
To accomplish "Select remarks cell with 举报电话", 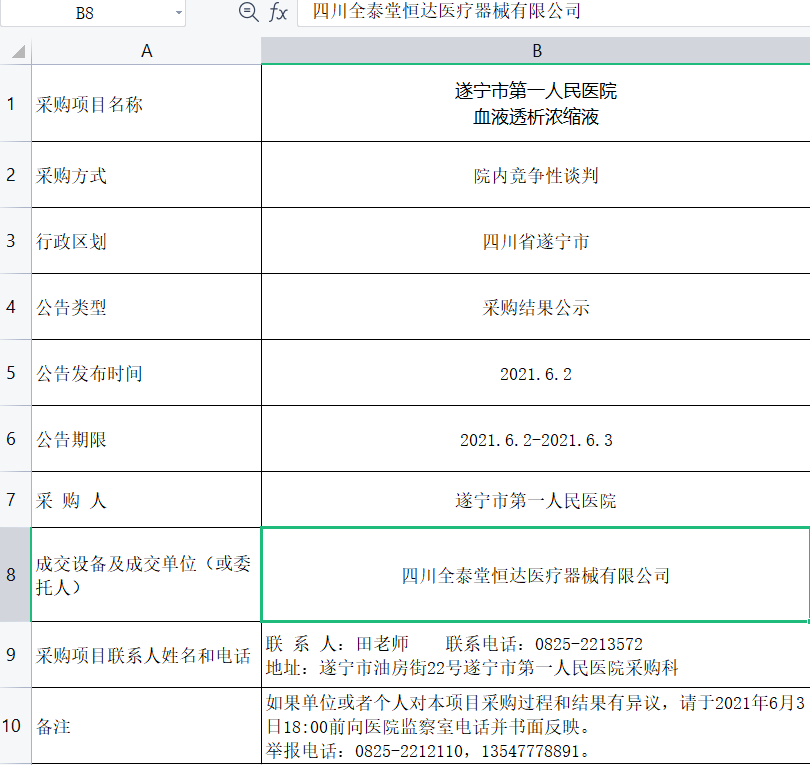I will tap(536, 726).
